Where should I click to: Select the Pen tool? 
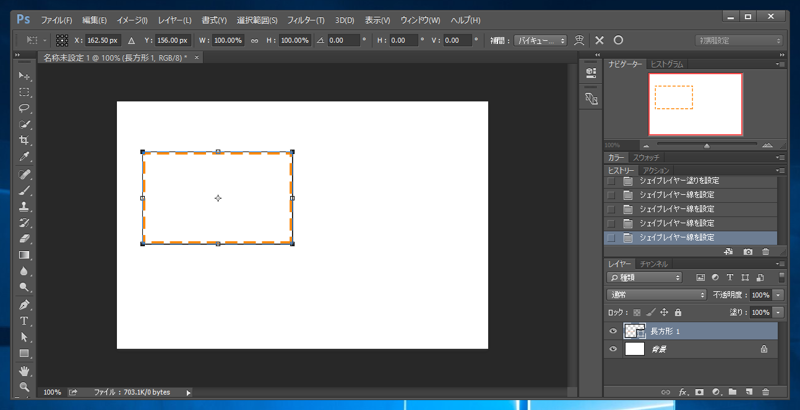pos(24,305)
